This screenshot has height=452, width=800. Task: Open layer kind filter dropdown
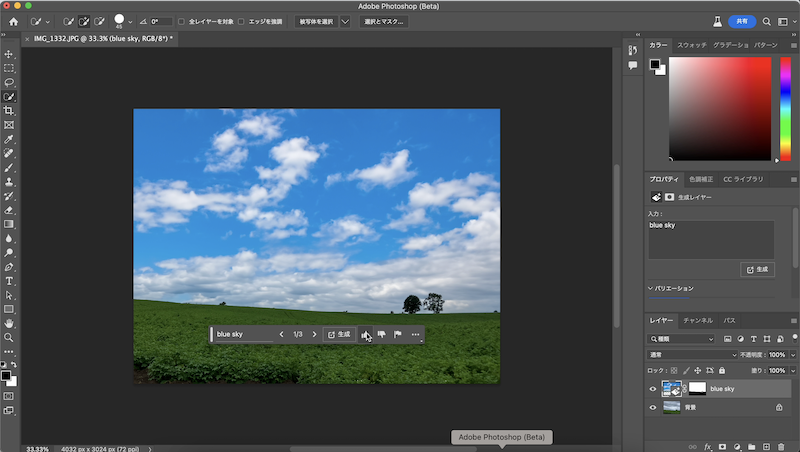point(681,339)
